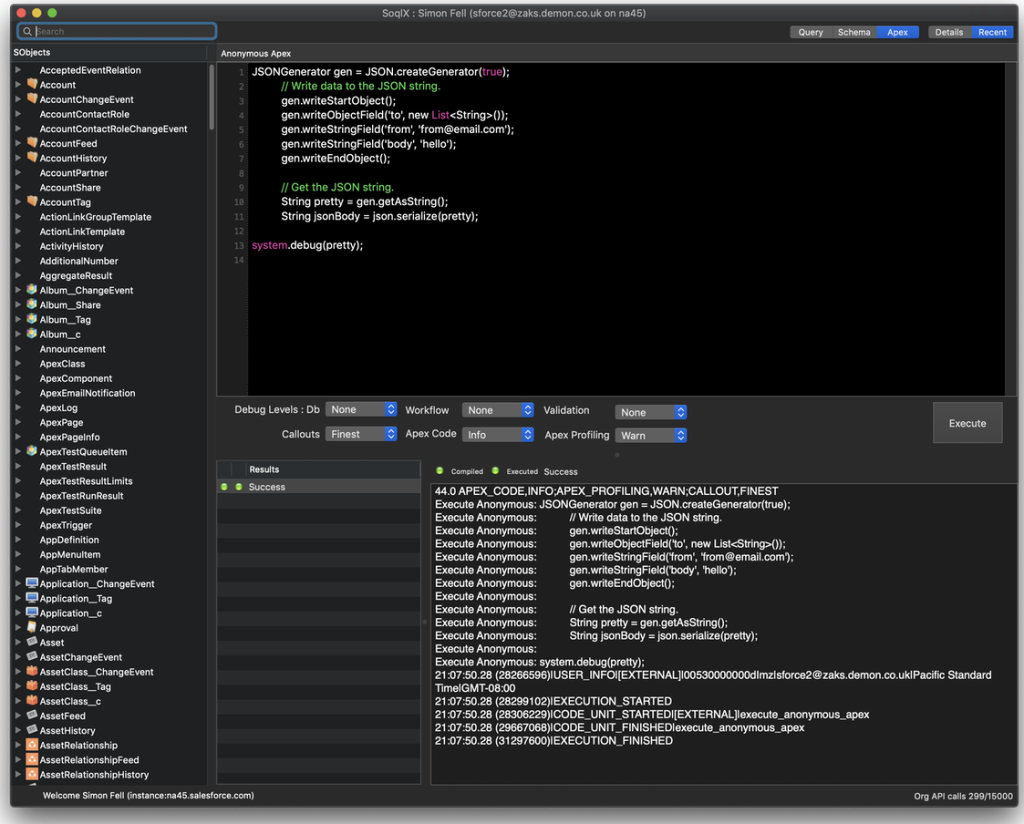Toggle the Details panel button
Screen dimensions: 1024x824
[x=949, y=32]
